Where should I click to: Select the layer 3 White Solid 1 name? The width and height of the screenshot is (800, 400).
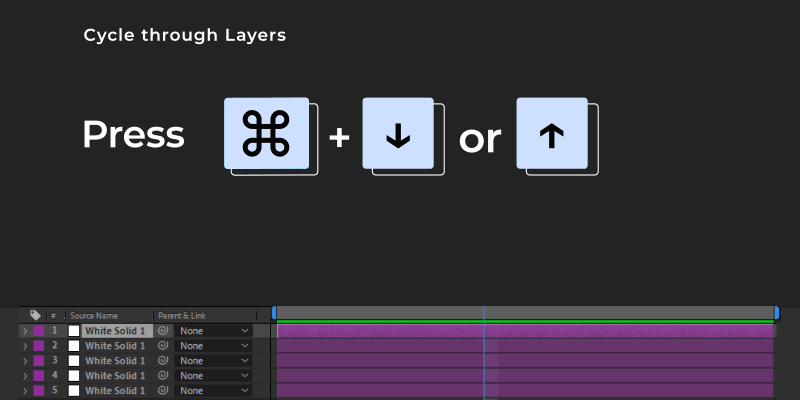point(115,361)
